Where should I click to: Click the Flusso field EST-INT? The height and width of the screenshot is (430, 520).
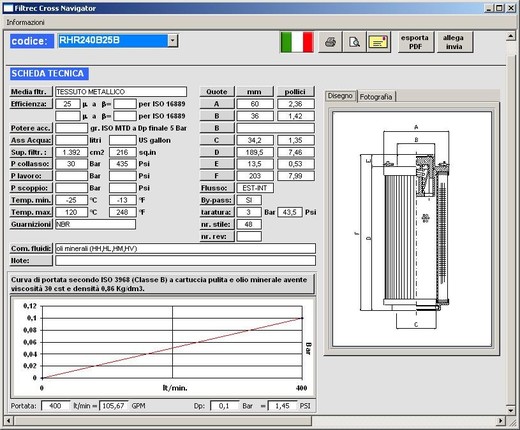tap(255, 188)
